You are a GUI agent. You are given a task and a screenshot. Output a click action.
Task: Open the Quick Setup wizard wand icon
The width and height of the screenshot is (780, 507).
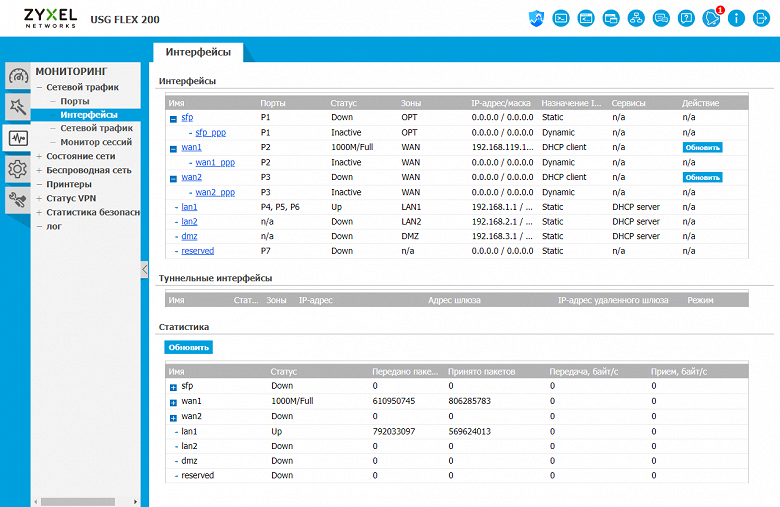17,107
